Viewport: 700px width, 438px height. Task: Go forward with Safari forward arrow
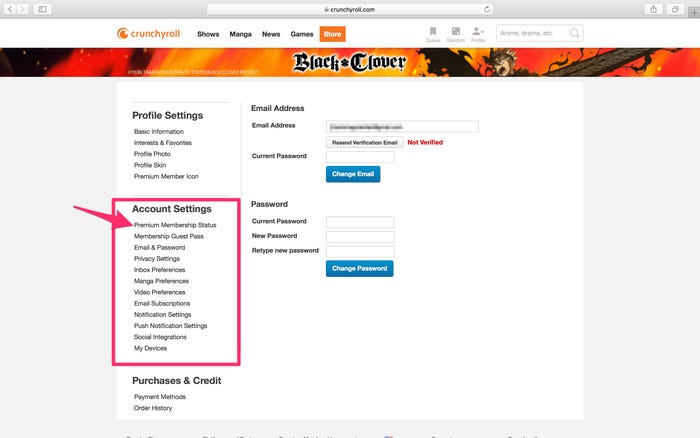point(22,9)
